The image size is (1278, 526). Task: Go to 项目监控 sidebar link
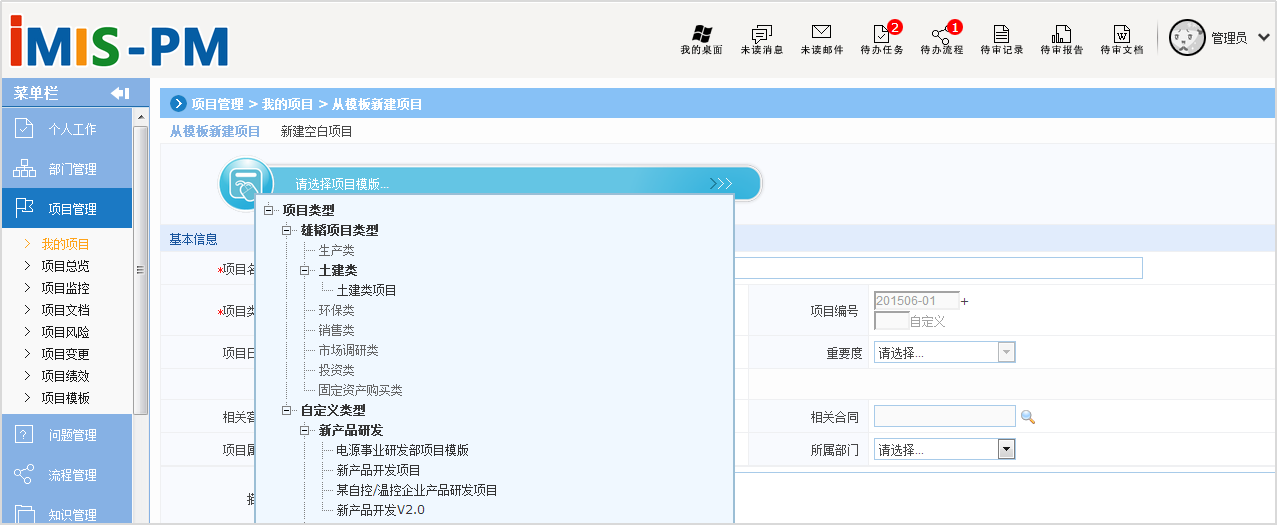click(x=65, y=288)
